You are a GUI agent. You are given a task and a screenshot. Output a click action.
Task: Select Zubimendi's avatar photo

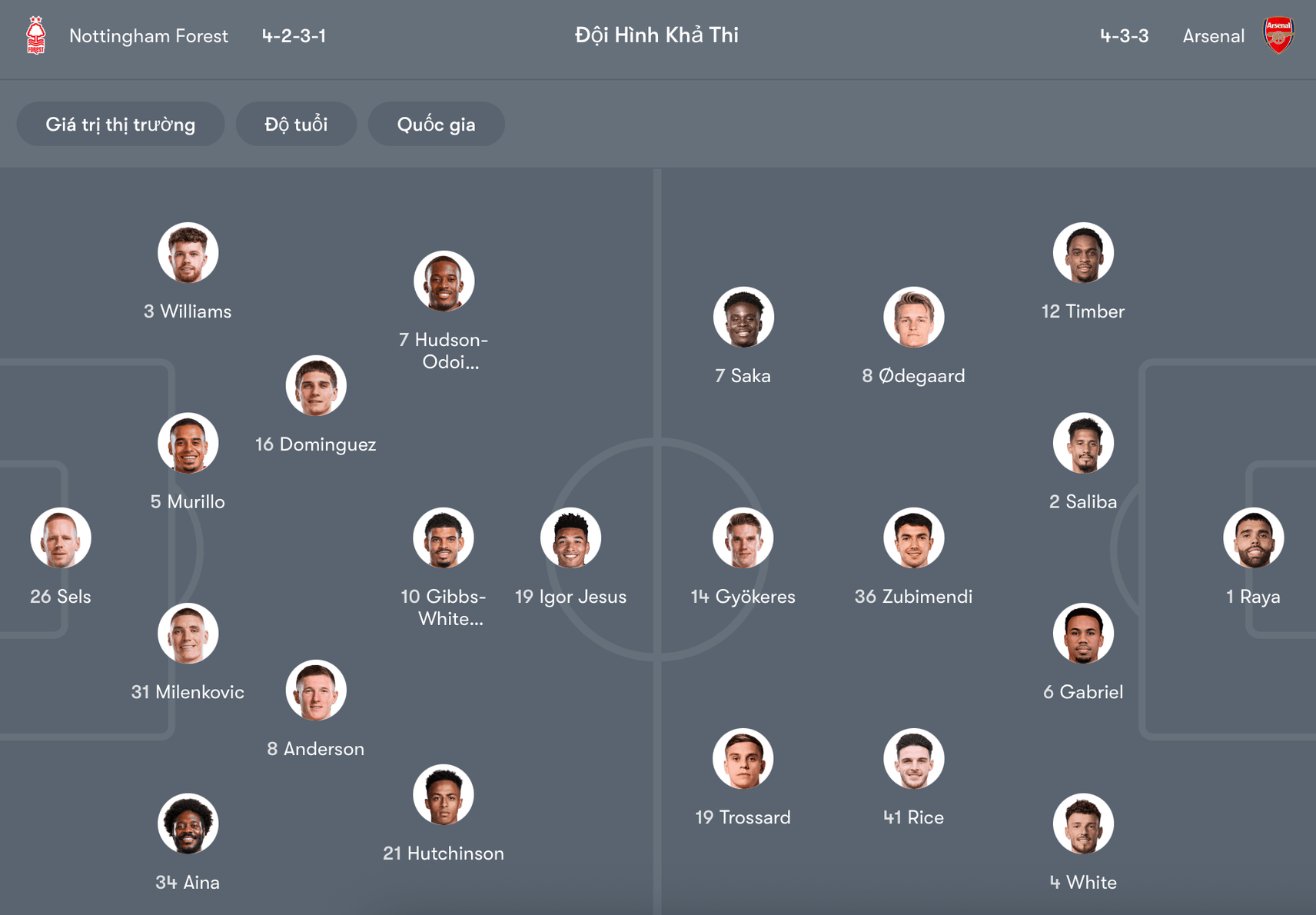tap(913, 537)
